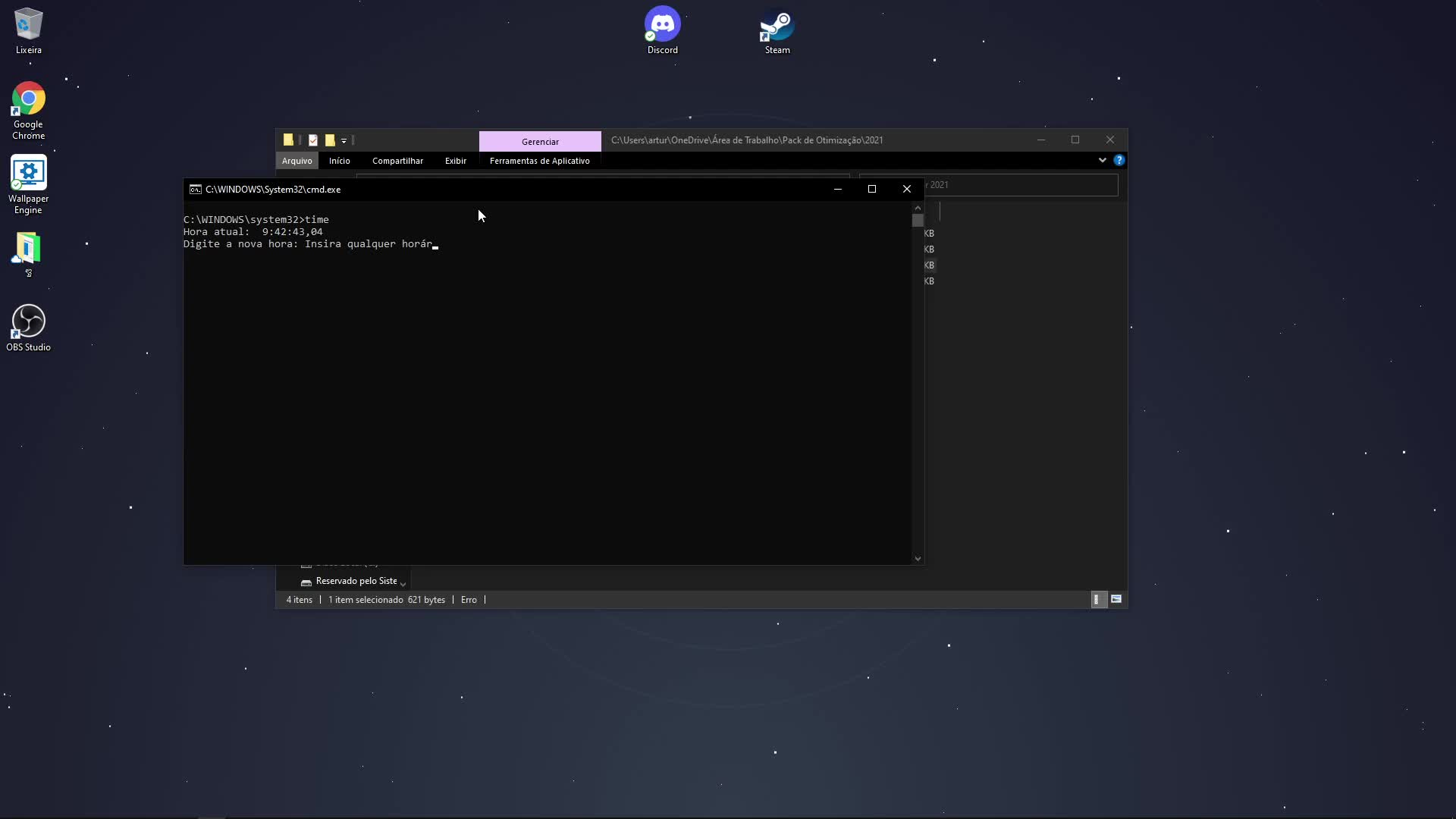Select the OBS Studio desktop icon

(x=28, y=328)
